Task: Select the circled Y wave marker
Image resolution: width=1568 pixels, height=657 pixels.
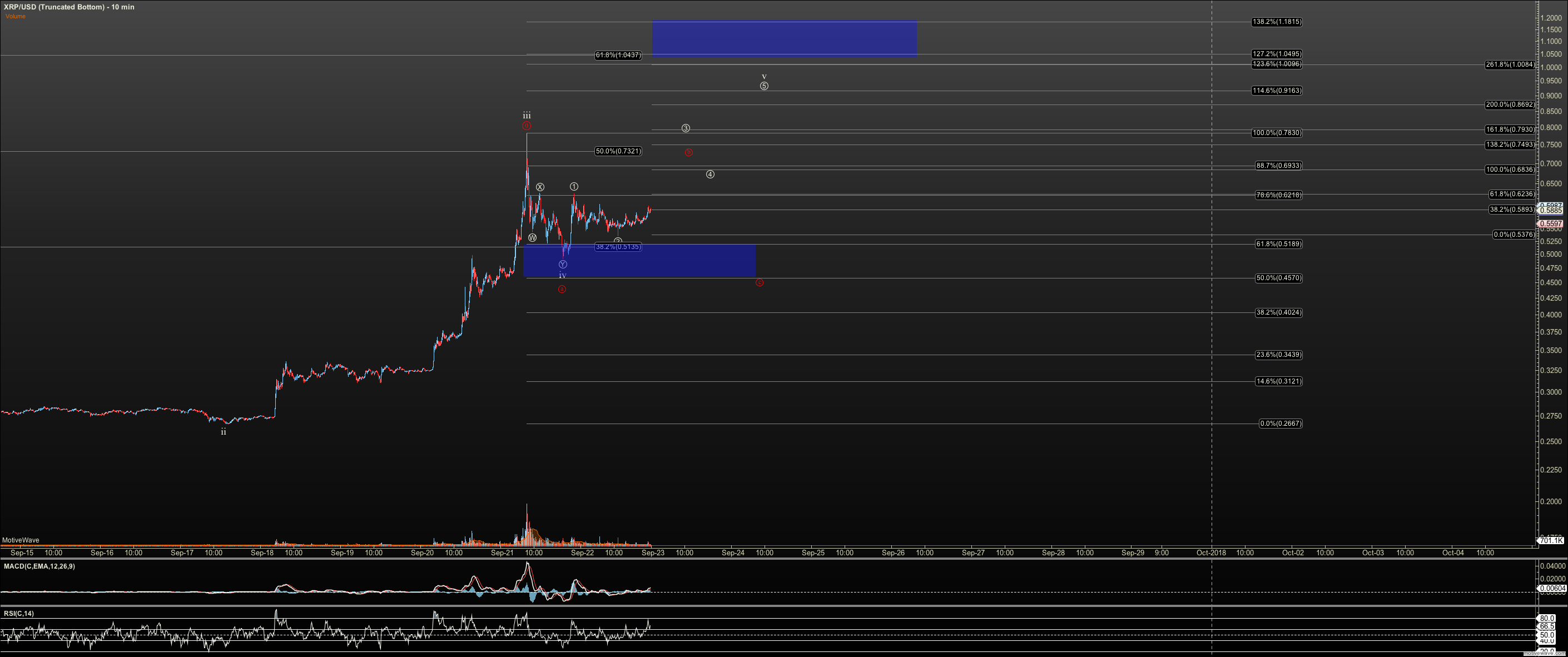Action: pos(563,264)
